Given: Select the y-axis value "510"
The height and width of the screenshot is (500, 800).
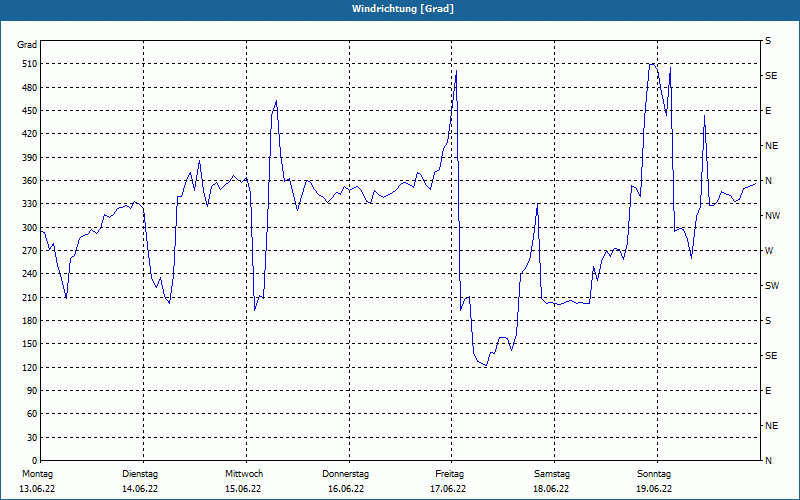Looking at the screenshot, I should pos(30,64).
